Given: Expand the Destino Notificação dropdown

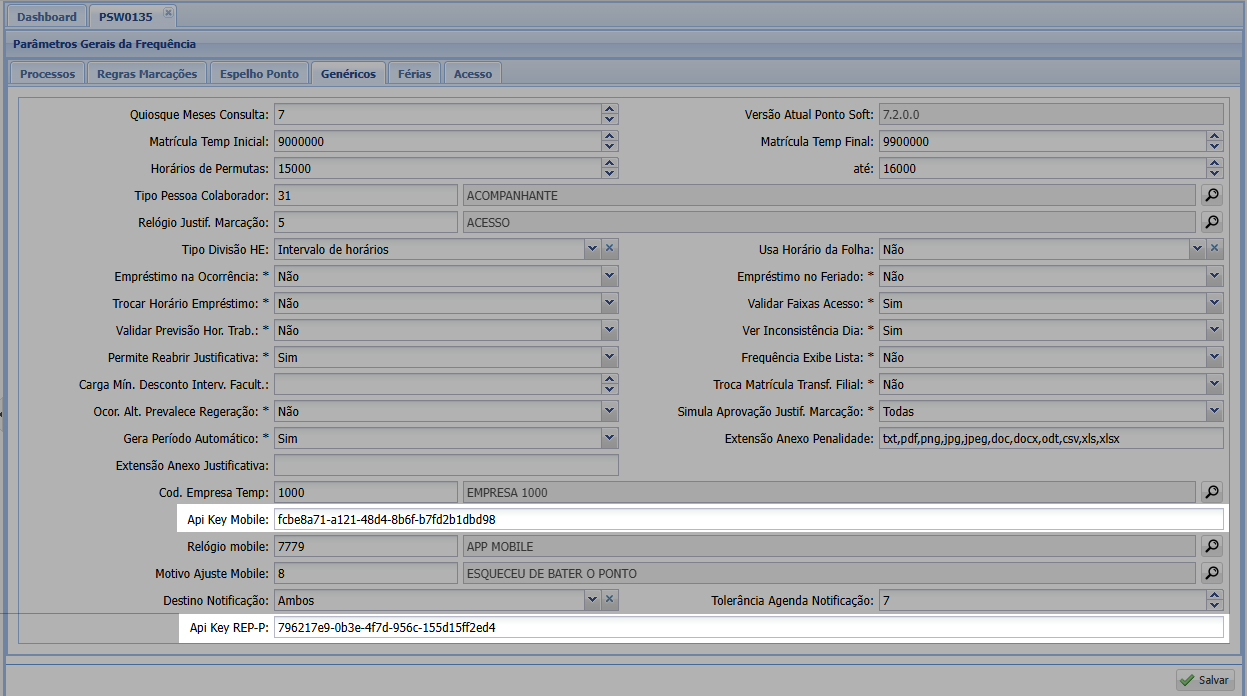Looking at the screenshot, I should click(x=592, y=600).
